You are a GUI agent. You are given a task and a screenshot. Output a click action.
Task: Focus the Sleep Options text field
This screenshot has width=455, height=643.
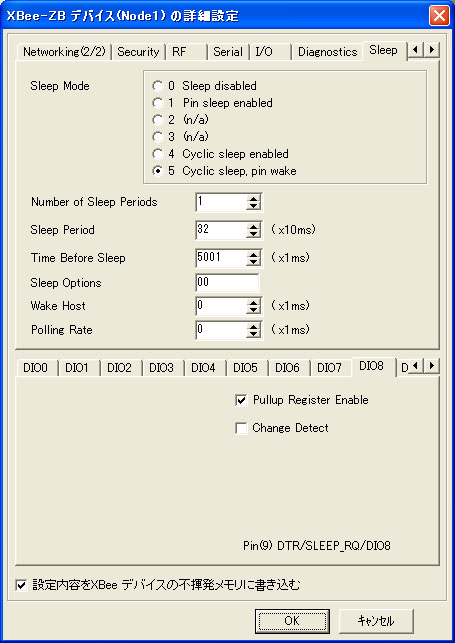point(228,283)
